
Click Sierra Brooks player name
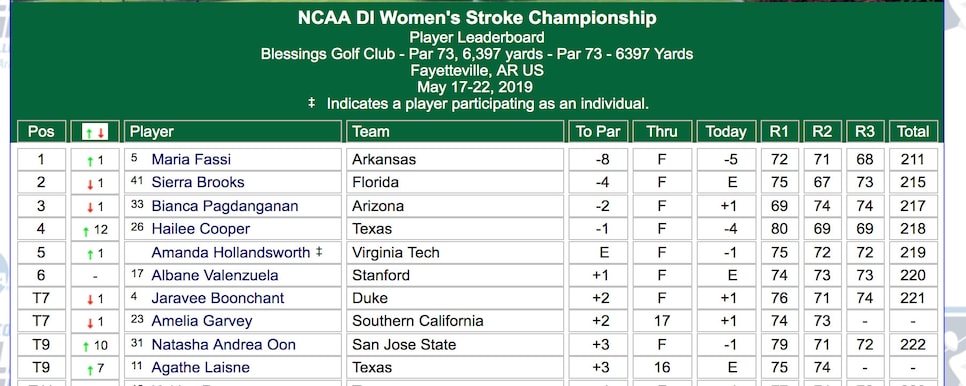click(x=198, y=182)
